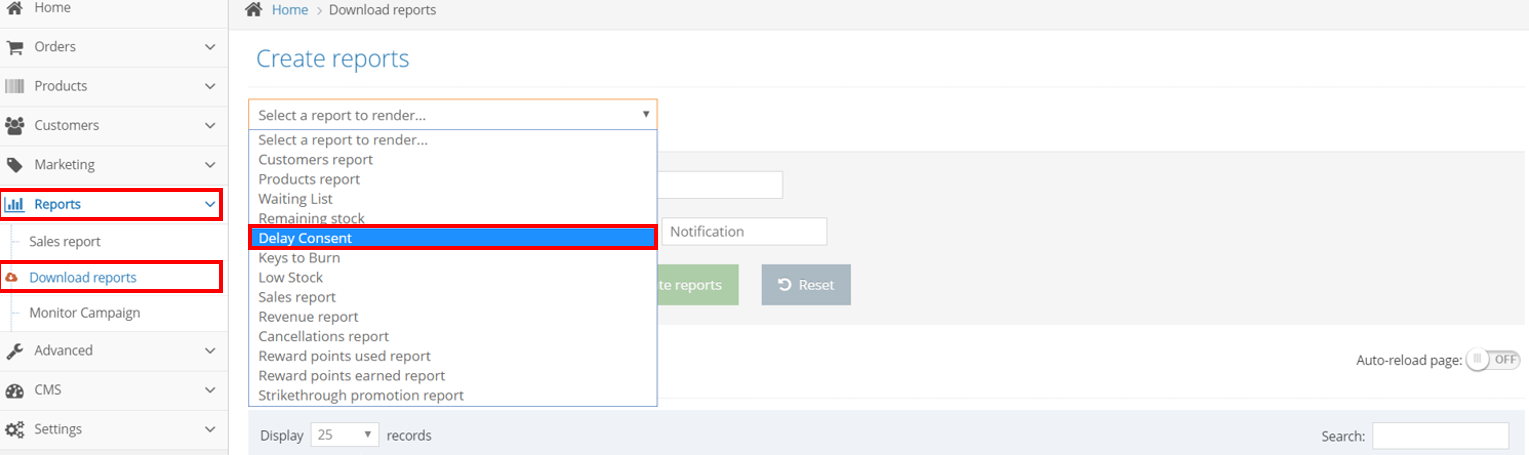Click the Settings gears icon
The width and height of the screenshot is (1529, 455).
click(x=14, y=430)
